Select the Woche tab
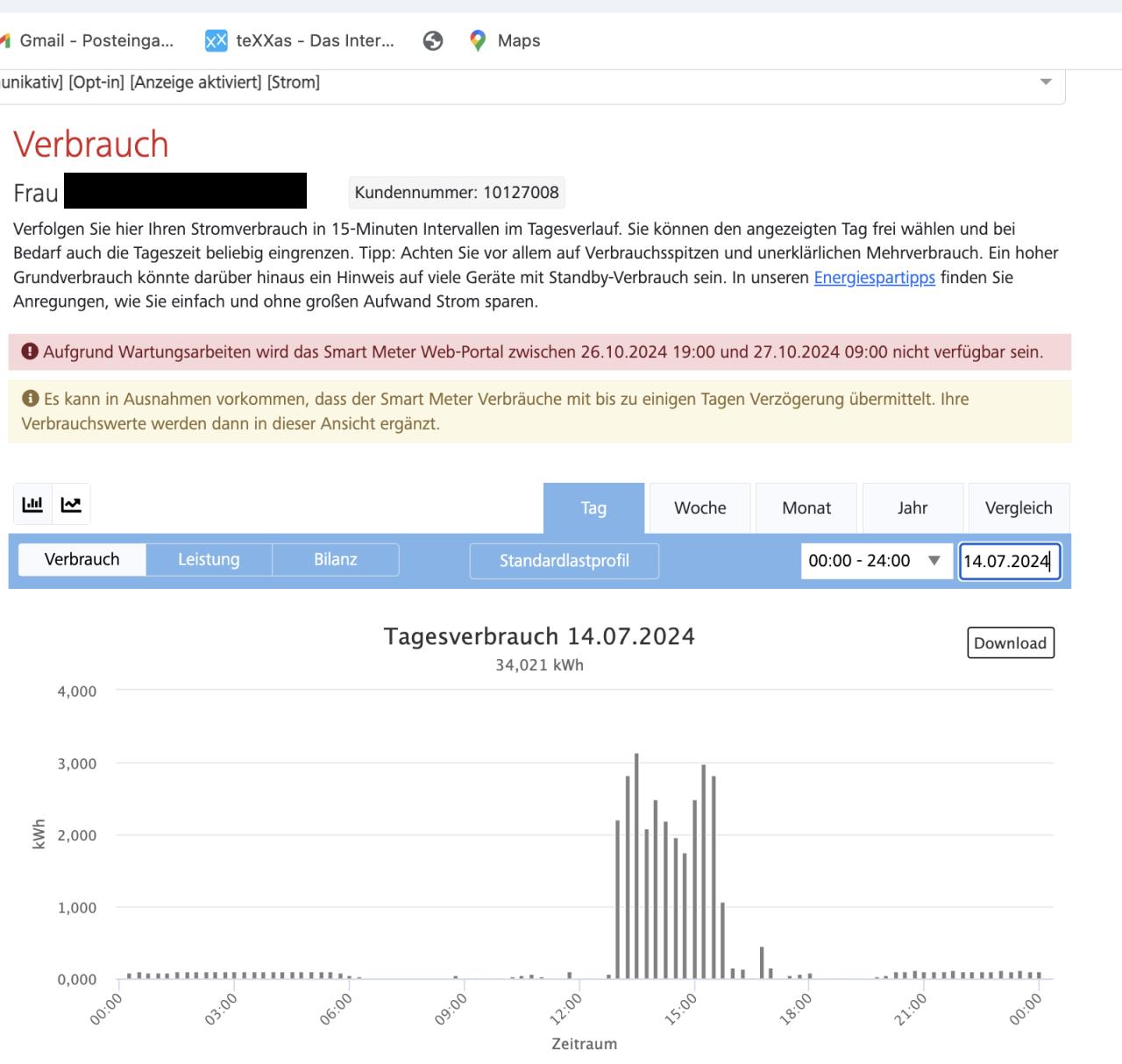The width and height of the screenshot is (1122, 1064). [699, 508]
